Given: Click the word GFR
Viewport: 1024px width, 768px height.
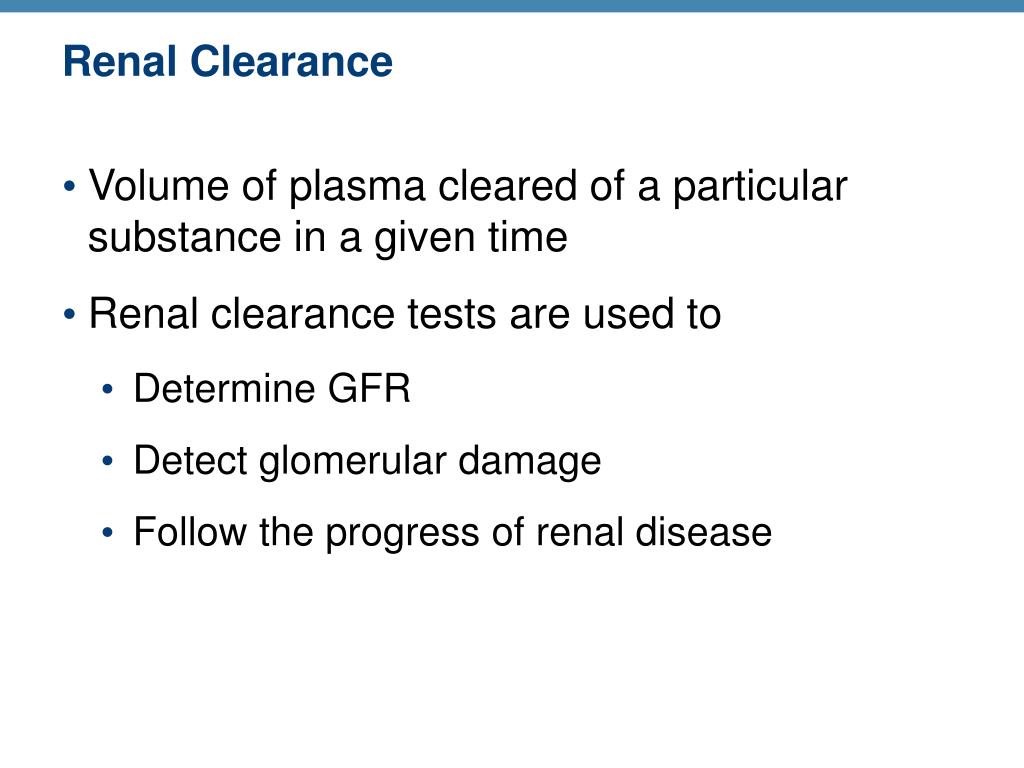Looking at the screenshot, I should (x=369, y=389).
